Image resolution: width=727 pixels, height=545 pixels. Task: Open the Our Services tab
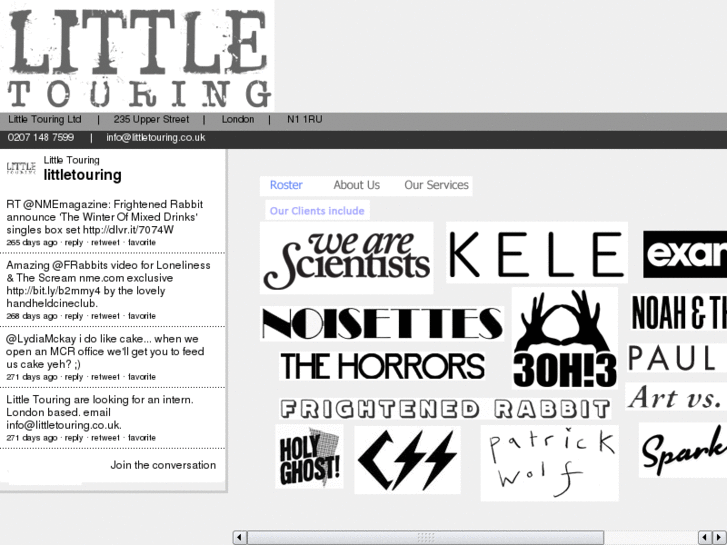pyautogui.click(x=436, y=185)
